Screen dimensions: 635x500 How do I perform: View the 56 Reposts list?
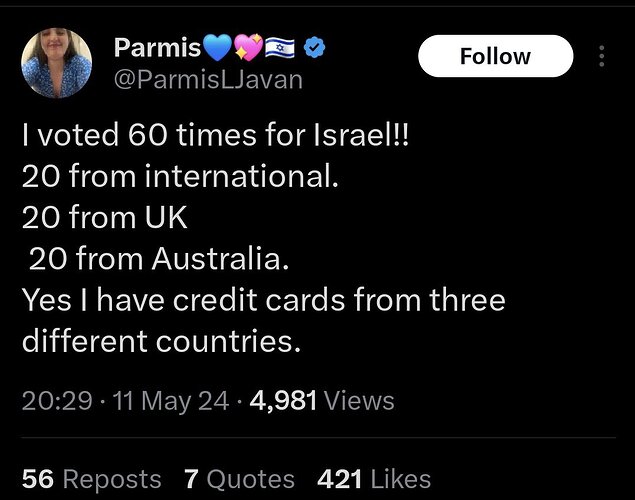(x=92, y=479)
